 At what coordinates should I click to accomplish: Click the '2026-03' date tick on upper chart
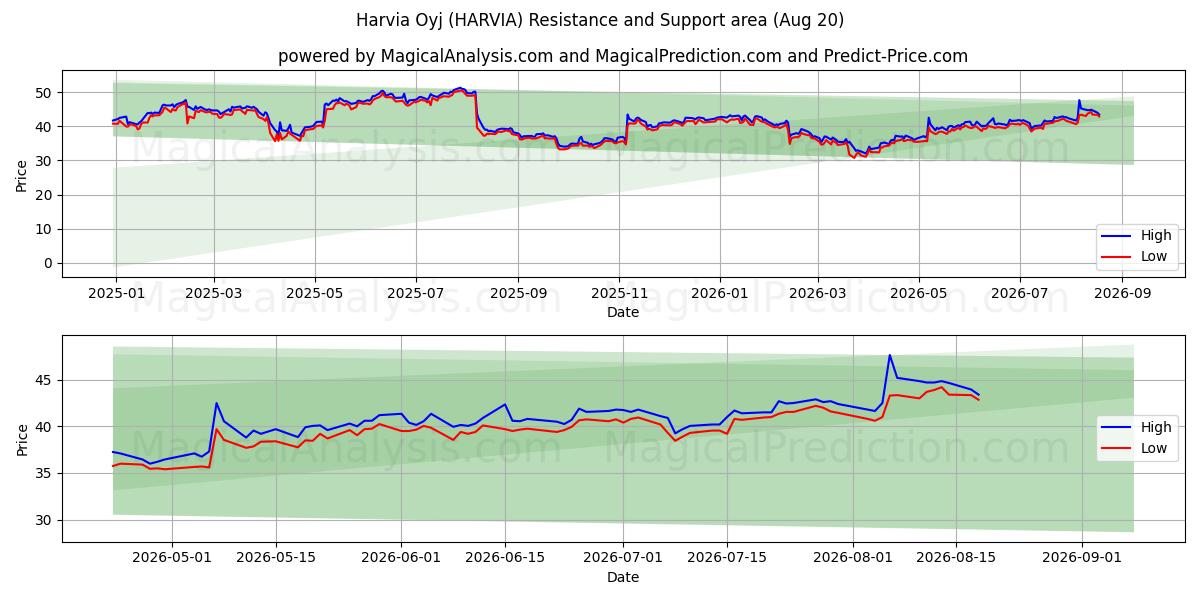click(x=818, y=293)
